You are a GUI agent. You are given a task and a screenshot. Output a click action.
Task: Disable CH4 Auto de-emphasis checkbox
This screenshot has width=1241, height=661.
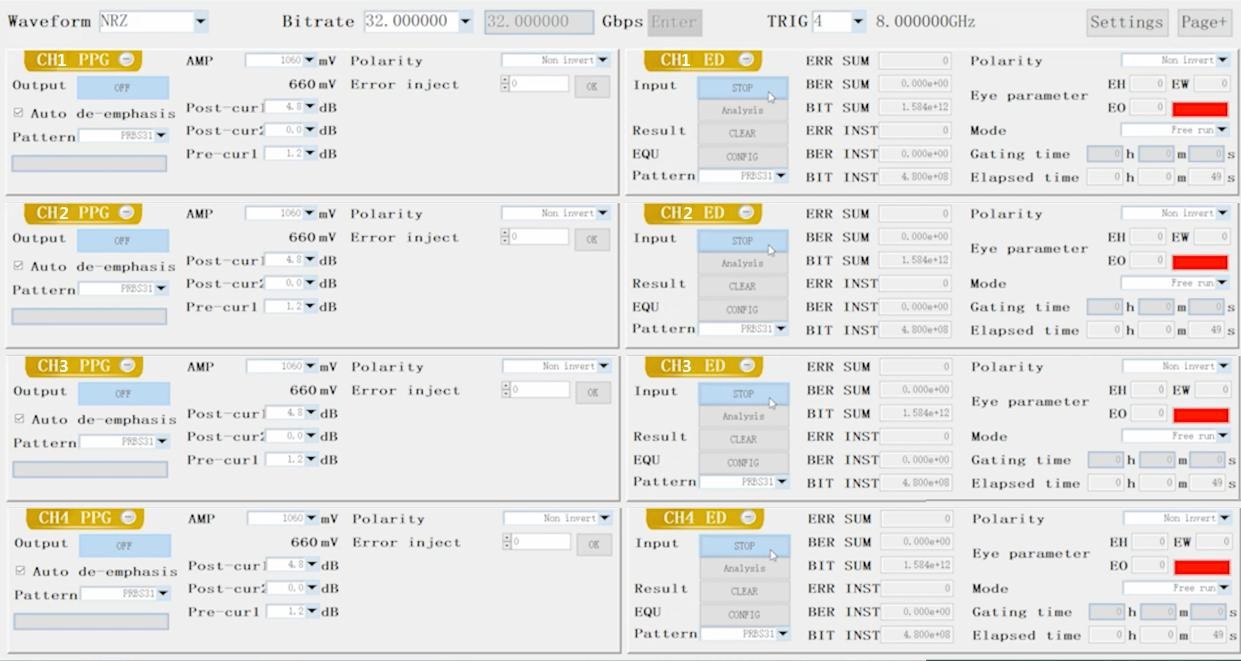click(20, 571)
